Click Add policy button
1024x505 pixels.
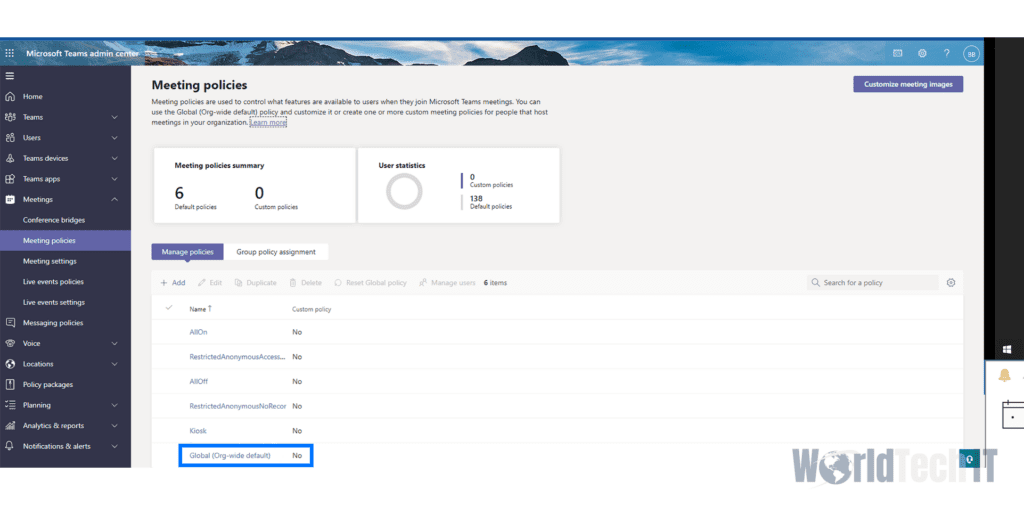click(x=173, y=283)
